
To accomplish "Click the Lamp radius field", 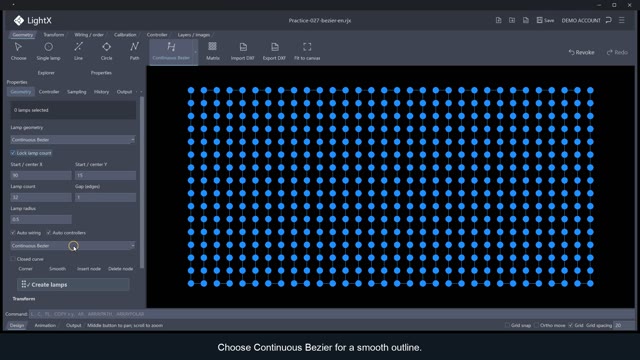I will coord(41,219).
